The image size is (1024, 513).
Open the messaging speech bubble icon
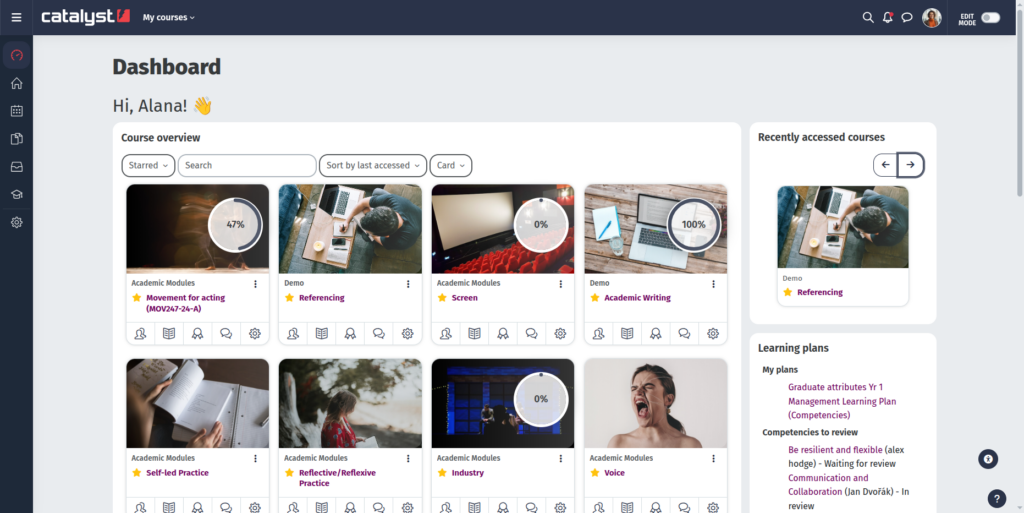907,17
